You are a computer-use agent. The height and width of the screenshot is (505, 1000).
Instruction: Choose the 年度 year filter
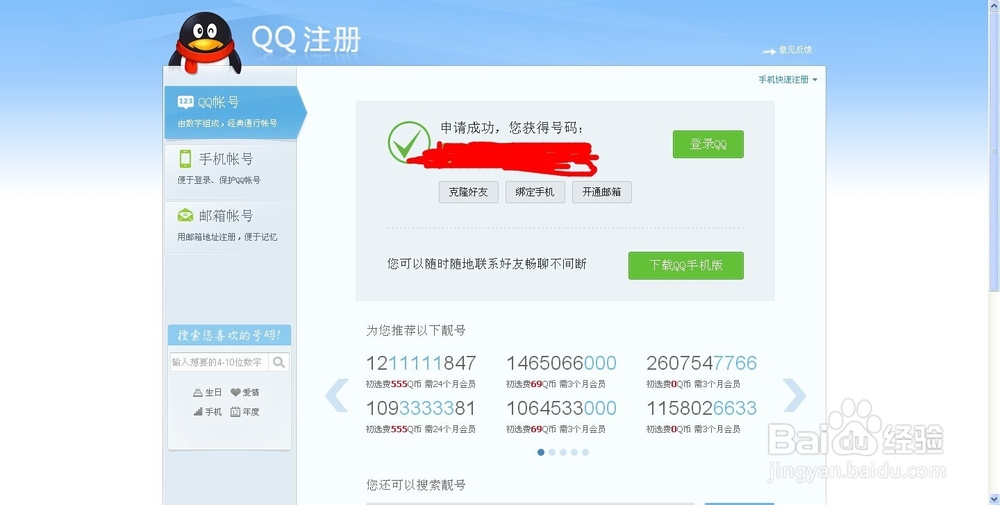coord(245,412)
